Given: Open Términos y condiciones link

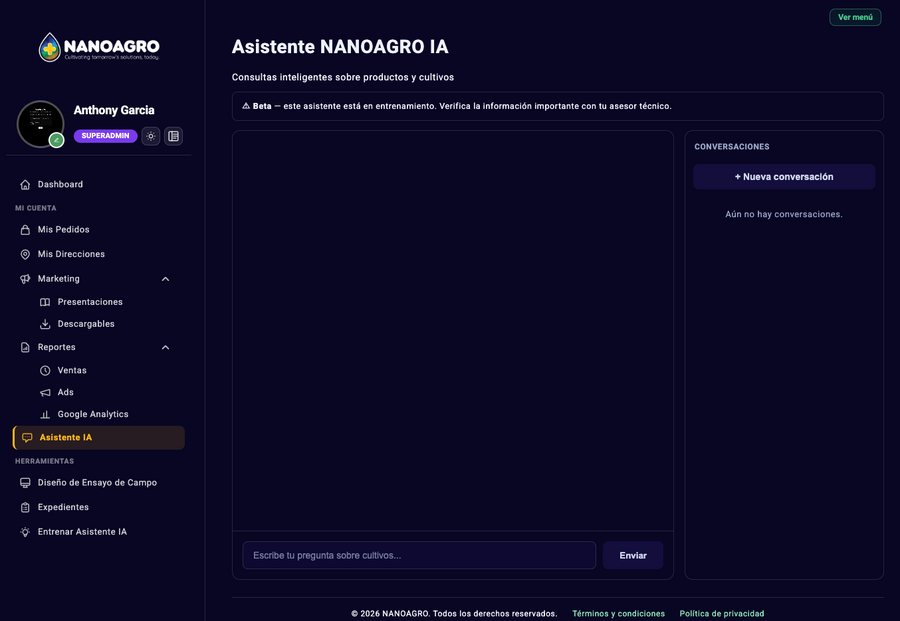Looking at the screenshot, I should pos(619,614).
